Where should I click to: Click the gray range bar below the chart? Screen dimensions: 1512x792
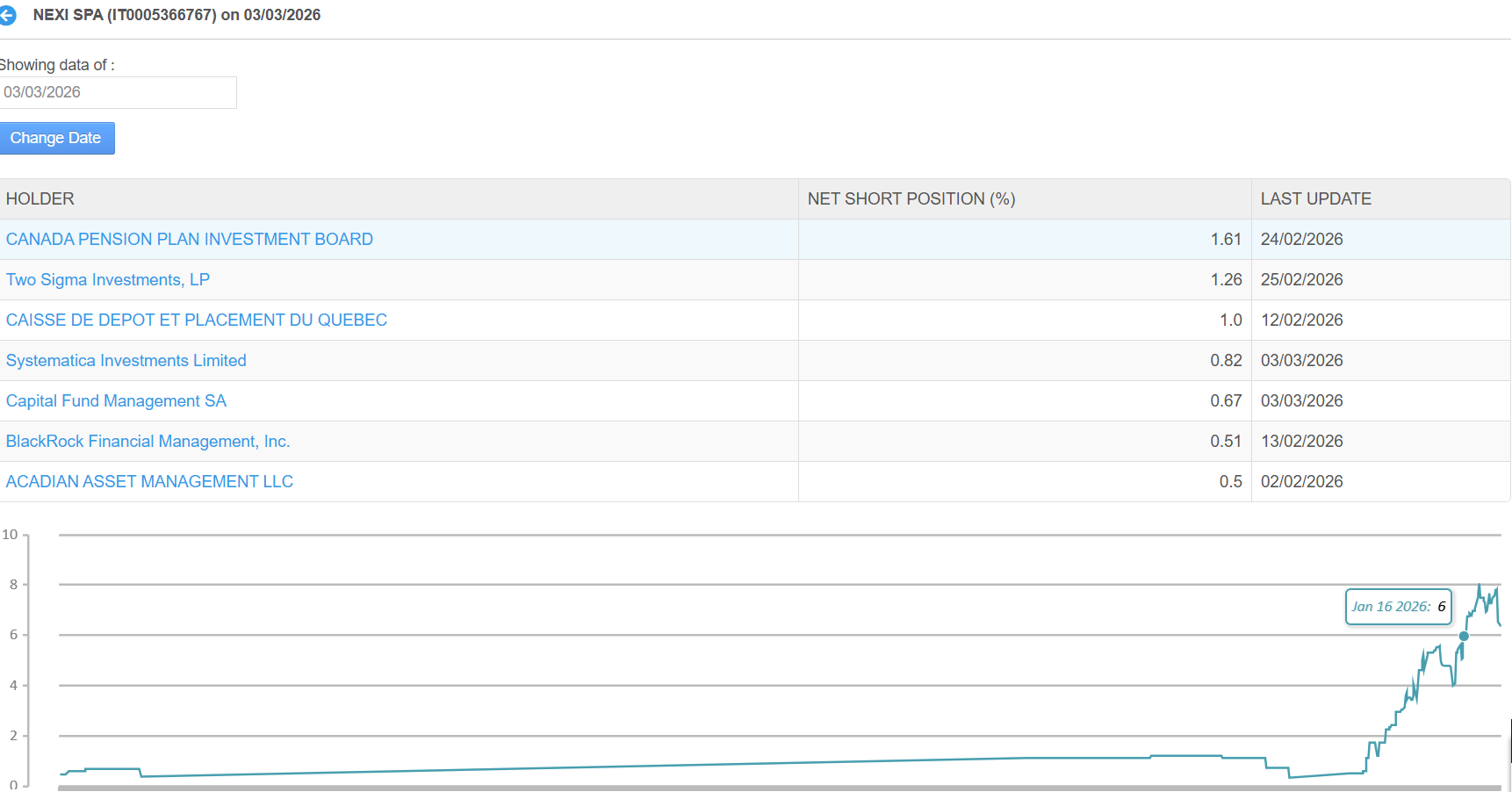778,788
